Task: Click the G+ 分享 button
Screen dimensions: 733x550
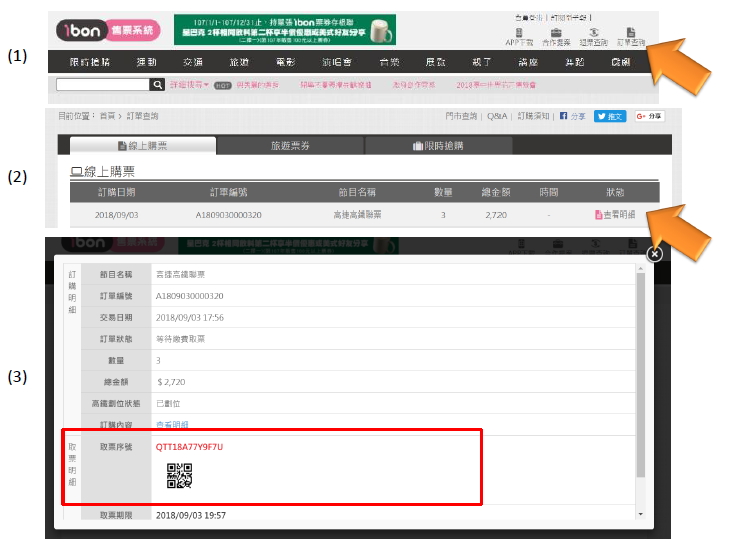Action: (x=649, y=116)
